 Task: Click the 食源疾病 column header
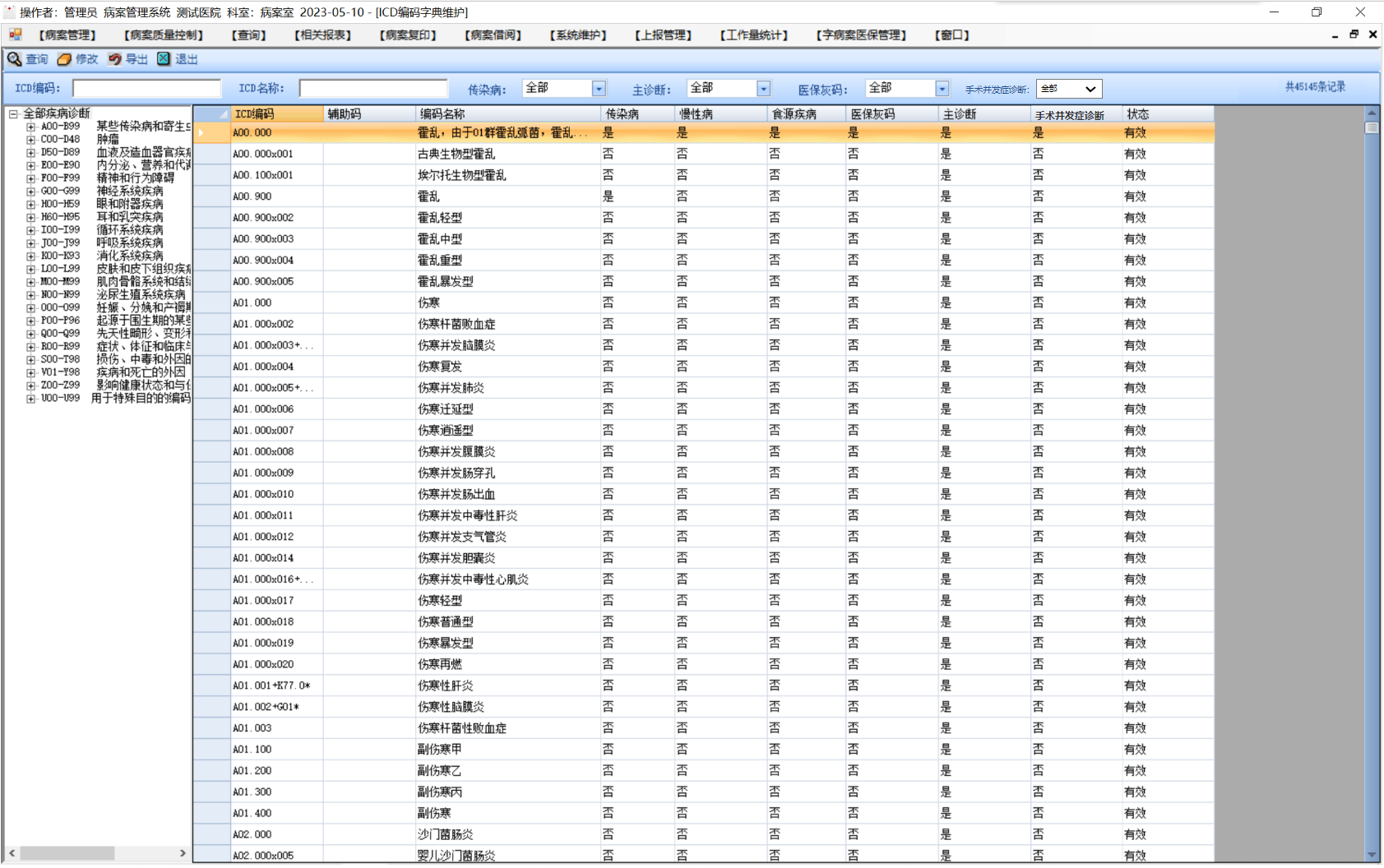(807, 114)
